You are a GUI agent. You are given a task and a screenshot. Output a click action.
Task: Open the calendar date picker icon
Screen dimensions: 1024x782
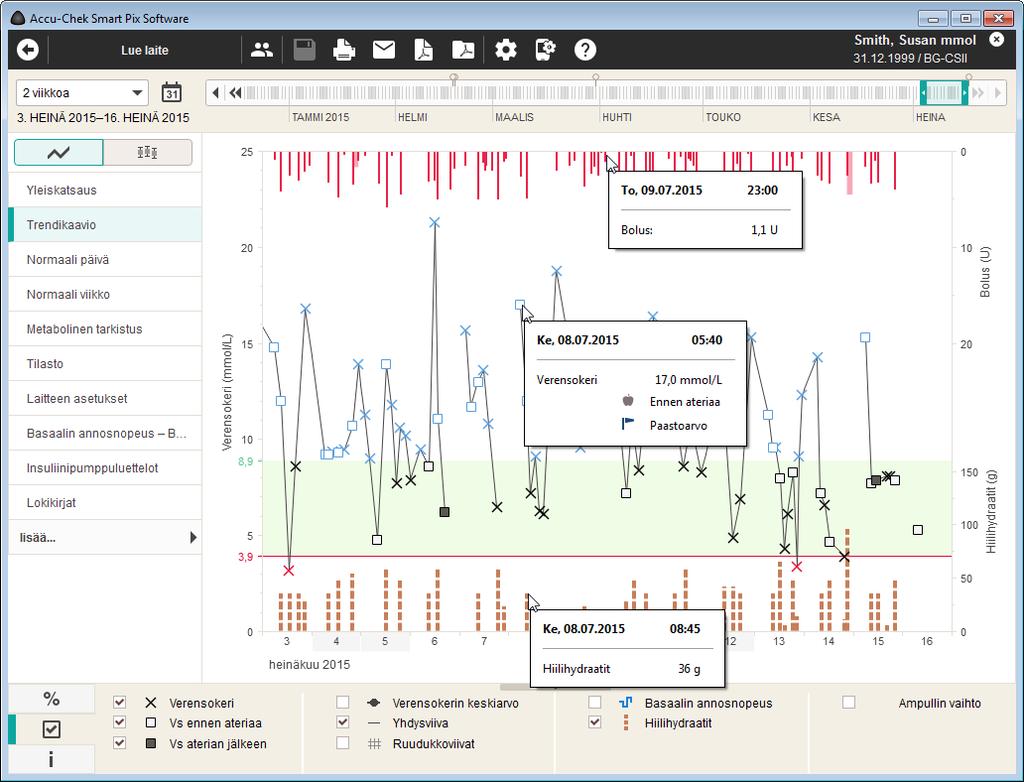(172, 92)
